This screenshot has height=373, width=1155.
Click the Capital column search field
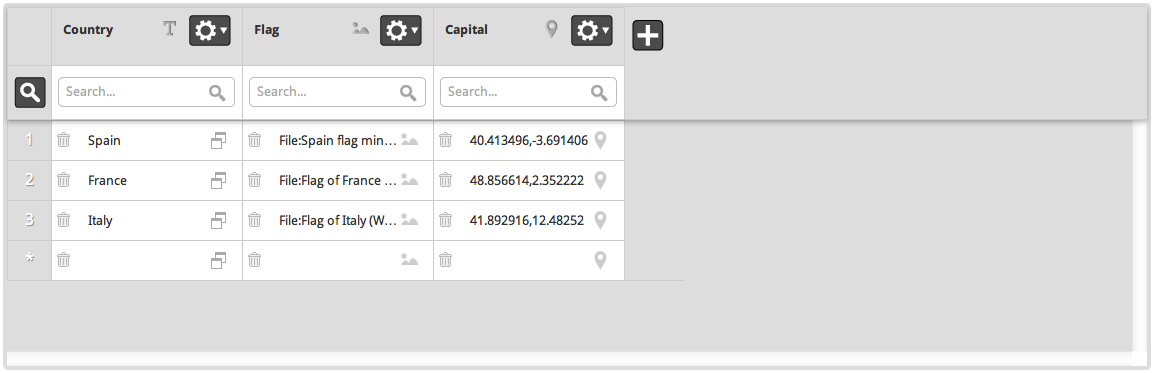point(528,92)
